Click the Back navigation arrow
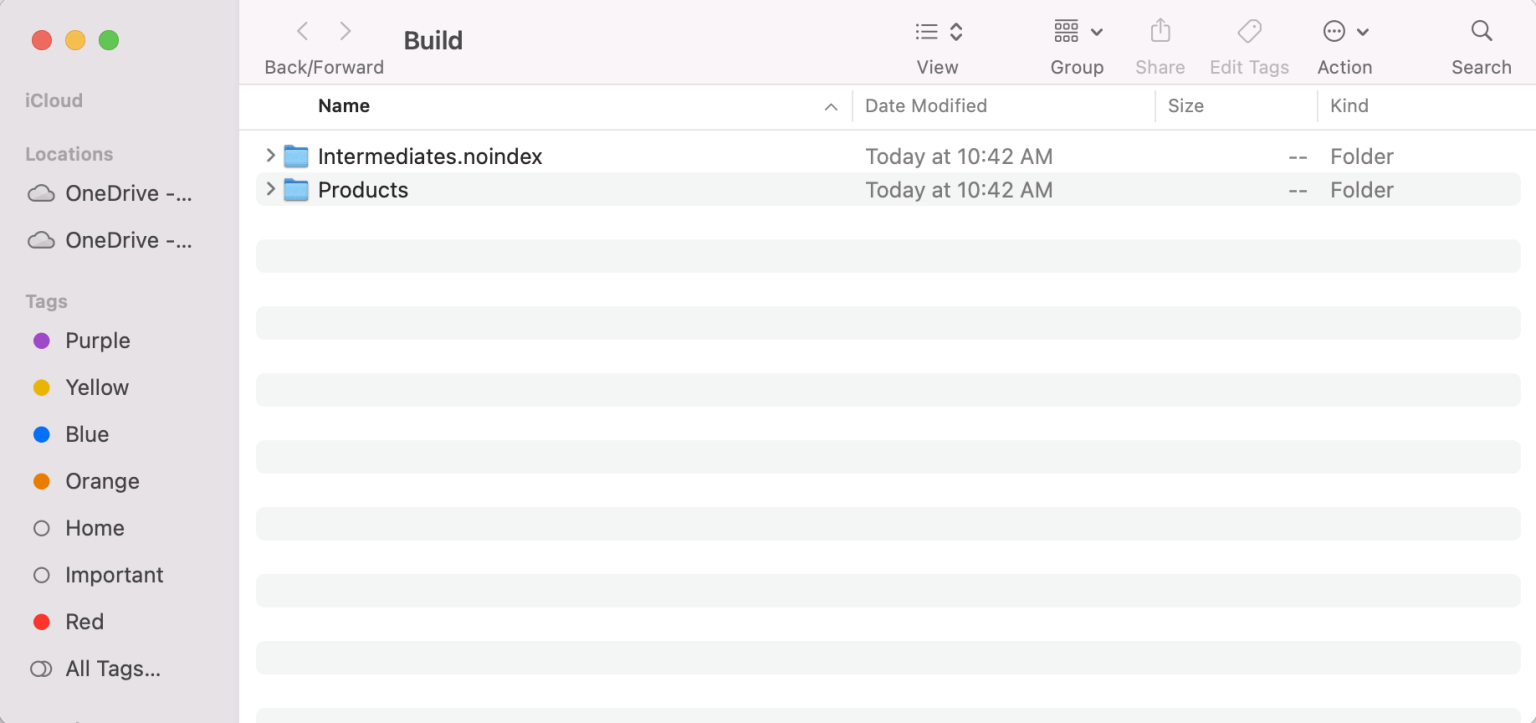This screenshot has width=1536, height=723. click(303, 32)
